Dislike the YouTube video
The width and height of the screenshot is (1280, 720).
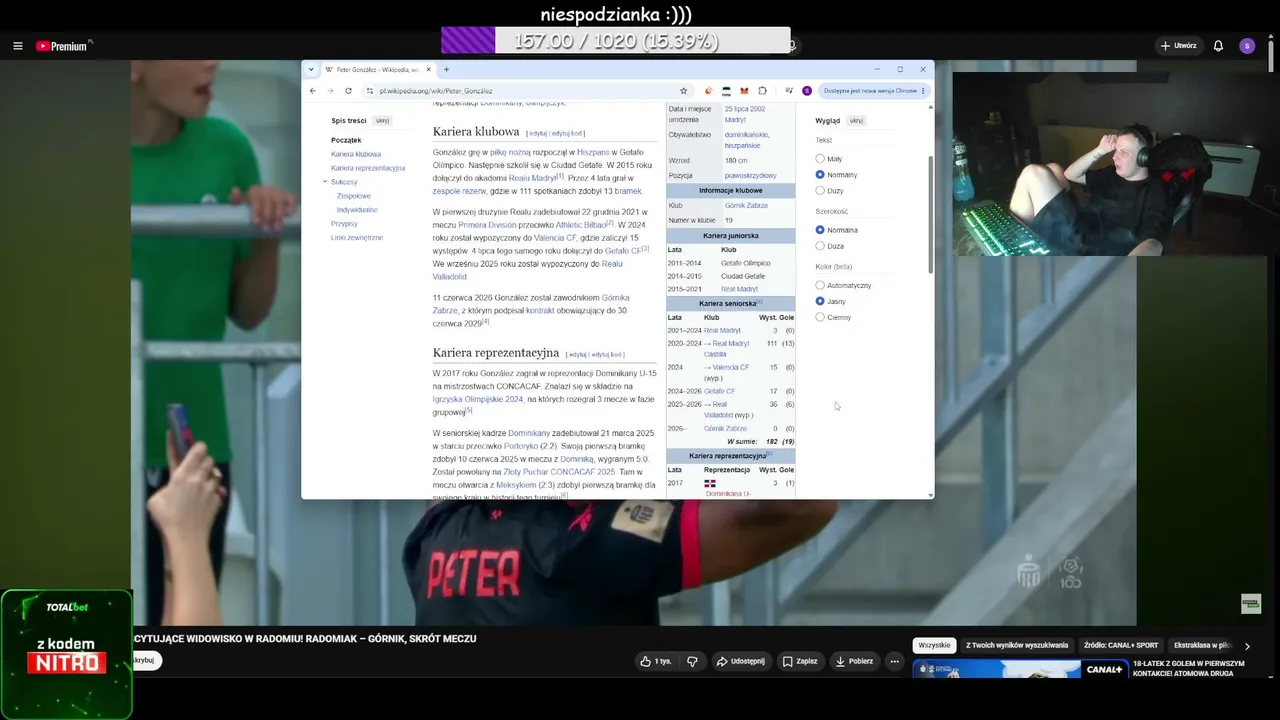pos(692,661)
